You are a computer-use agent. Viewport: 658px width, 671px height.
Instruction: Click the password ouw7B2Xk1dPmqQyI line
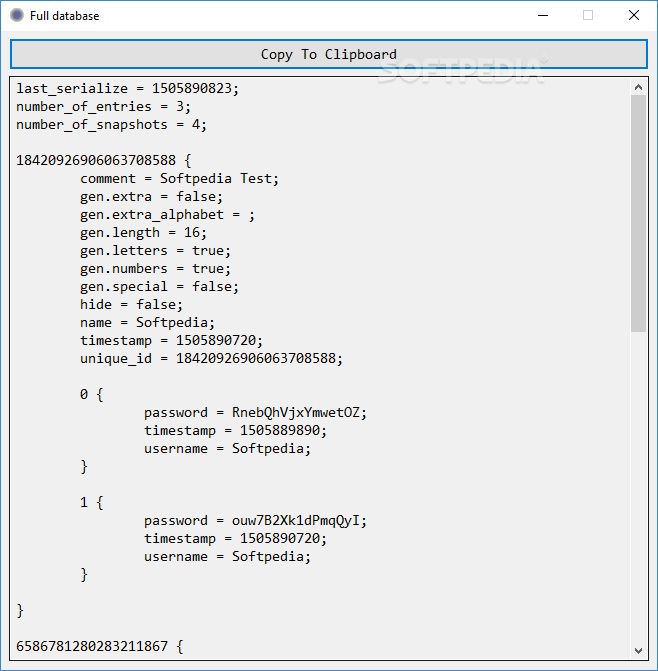click(255, 520)
